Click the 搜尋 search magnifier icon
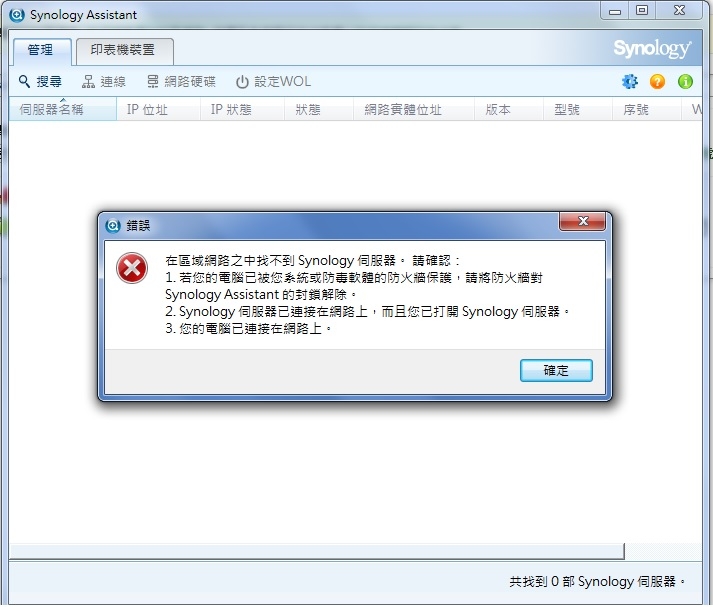 (x=24, y=82)
